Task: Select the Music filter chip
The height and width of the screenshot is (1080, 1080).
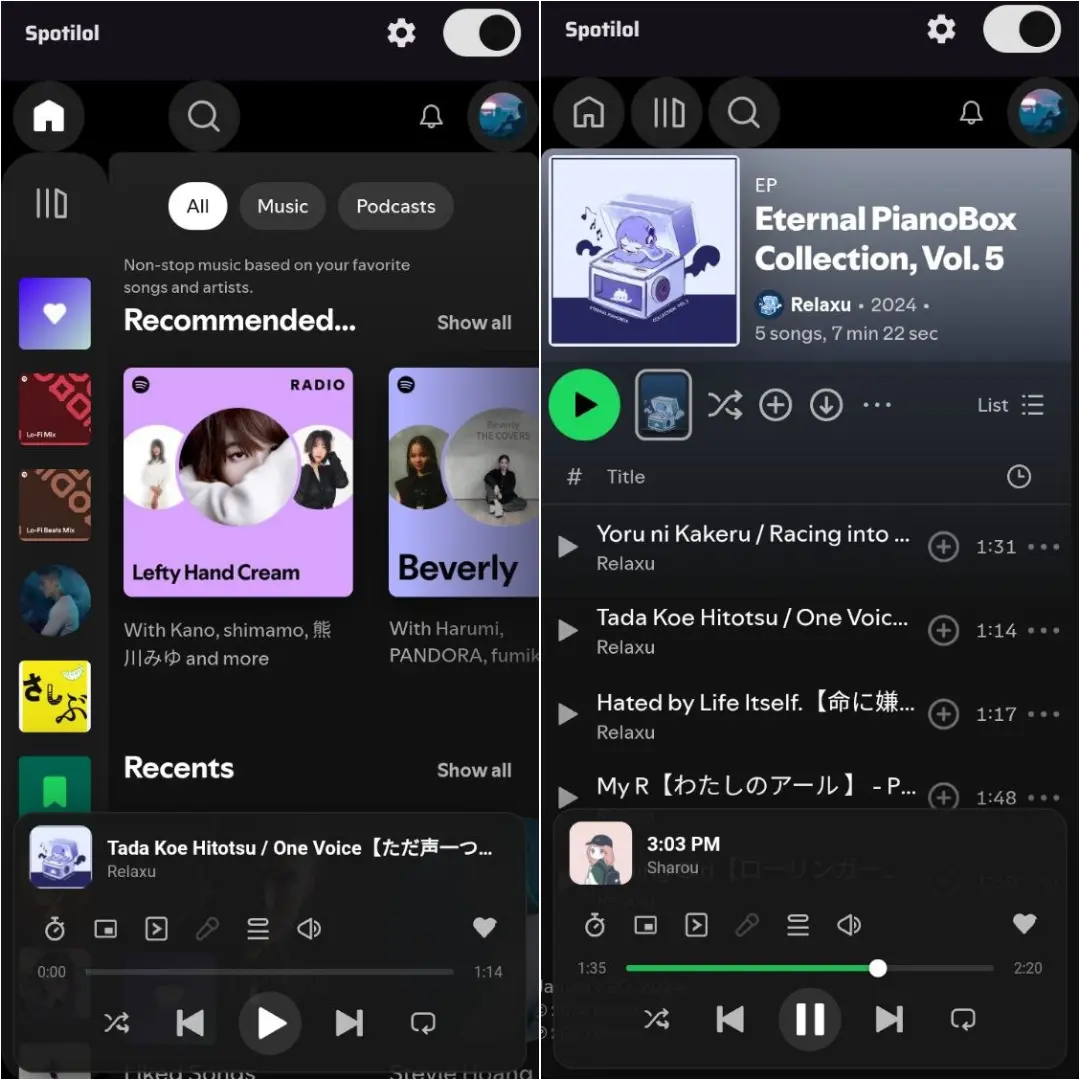Action: click(282, 206)
